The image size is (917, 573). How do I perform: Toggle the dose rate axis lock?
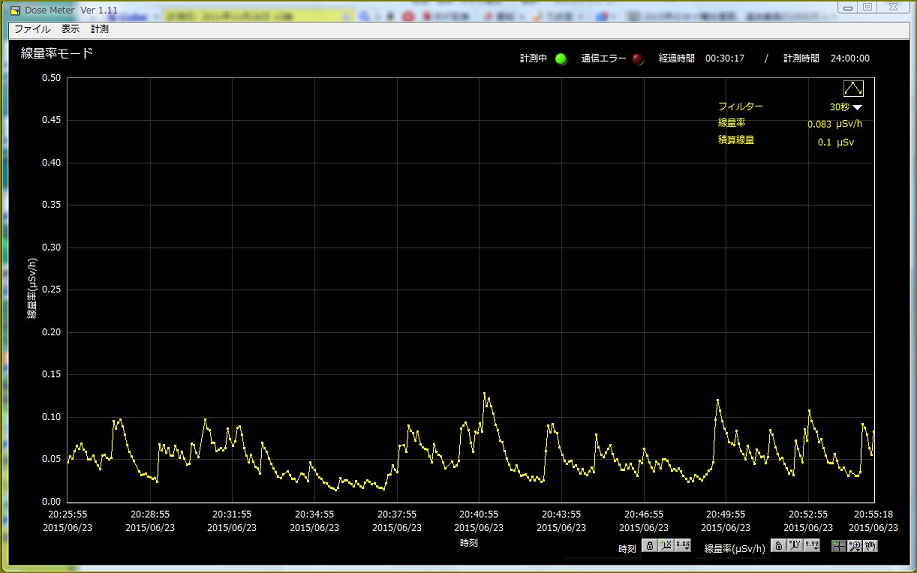coord(778,546)
